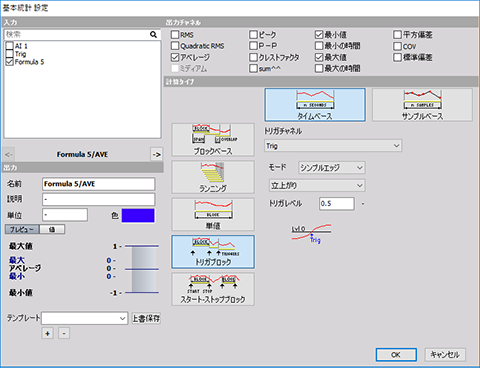Click the Formula 5/AVE channel title
The height and width of the screenshot is (368, 480).
pos(82,154)
